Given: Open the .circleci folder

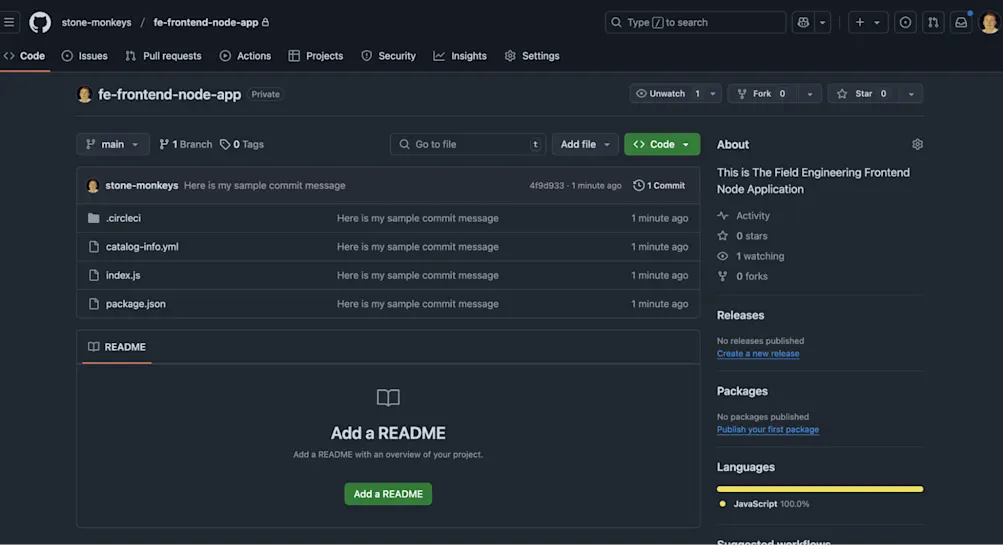Looking at the screenshot, I should 123,218.
